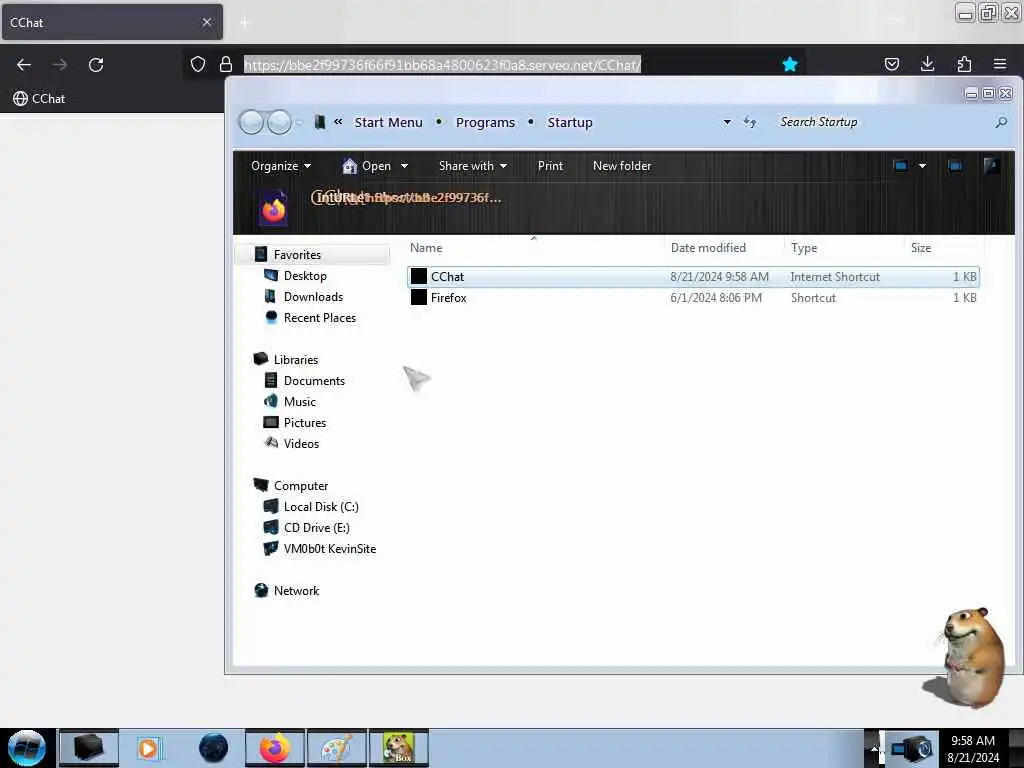Go forward in Firefox browser
This screenshot has height=768, width=1024.
[60, 65]
